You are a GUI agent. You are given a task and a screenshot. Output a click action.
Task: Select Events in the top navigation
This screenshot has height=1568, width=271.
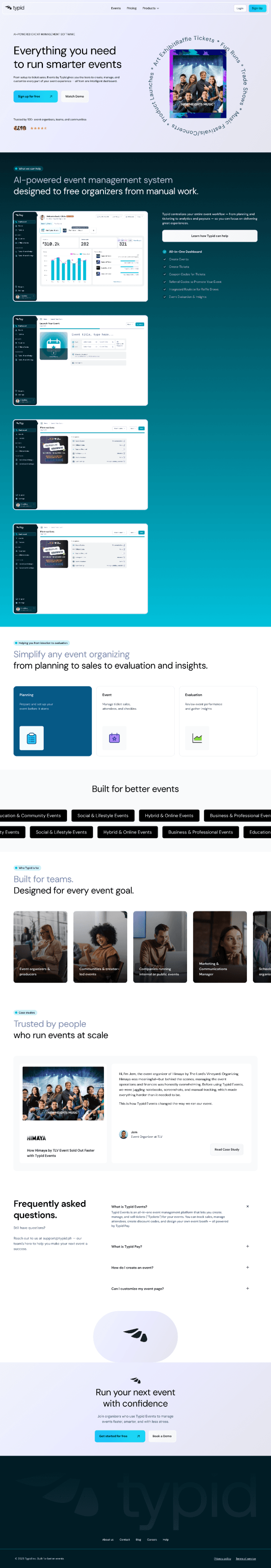(x=116, y=8)
